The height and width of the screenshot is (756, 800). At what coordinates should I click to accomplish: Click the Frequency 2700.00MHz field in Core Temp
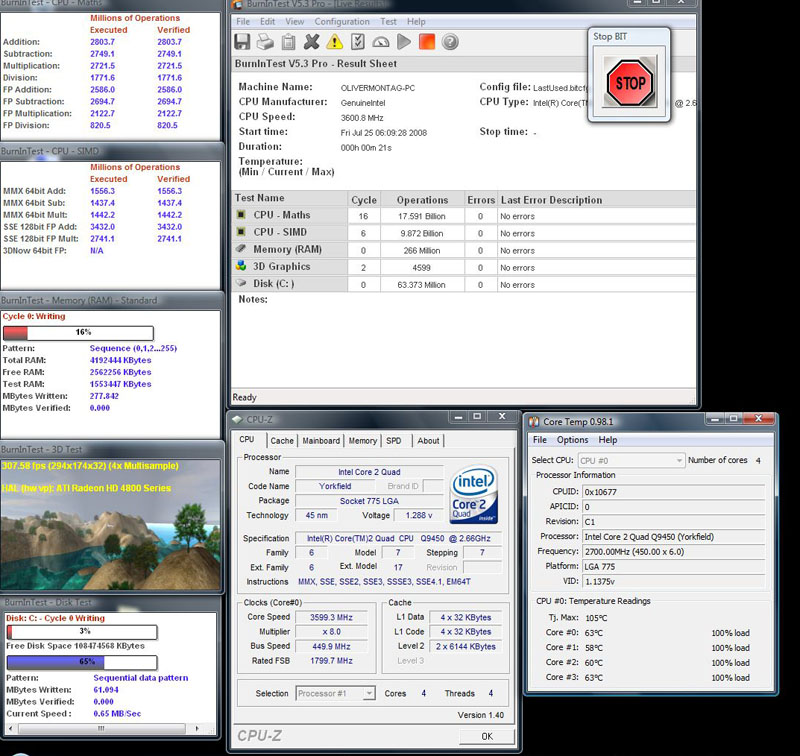[x=673, y=552]
